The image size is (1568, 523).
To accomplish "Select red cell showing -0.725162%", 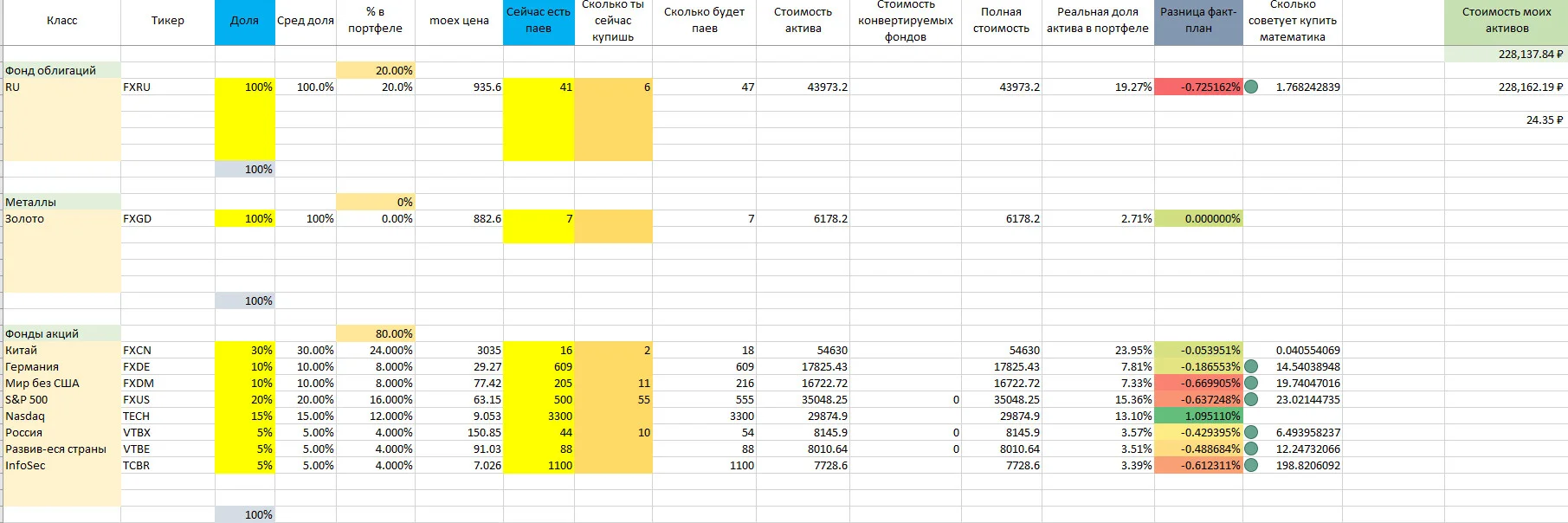I will pyautogui.click(x=1199, y=87).
